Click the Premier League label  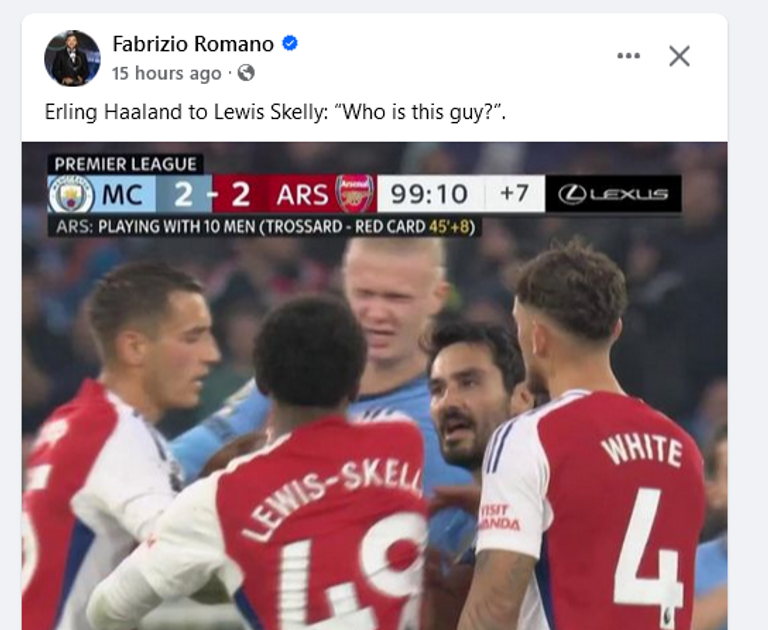[125, 164]
